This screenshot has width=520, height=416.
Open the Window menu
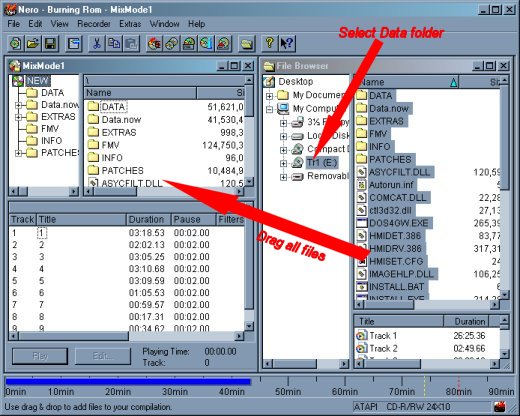(x=164, y=24)
